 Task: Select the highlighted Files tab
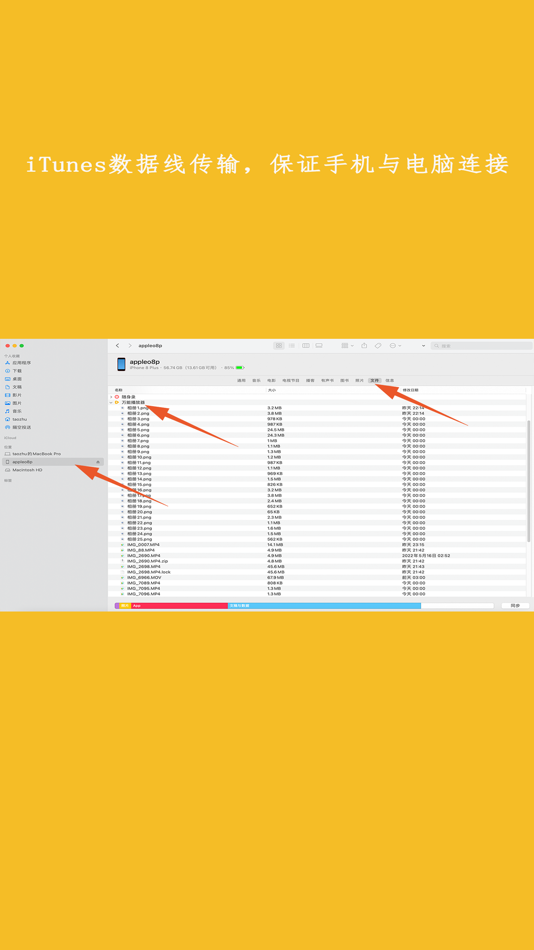375,380
